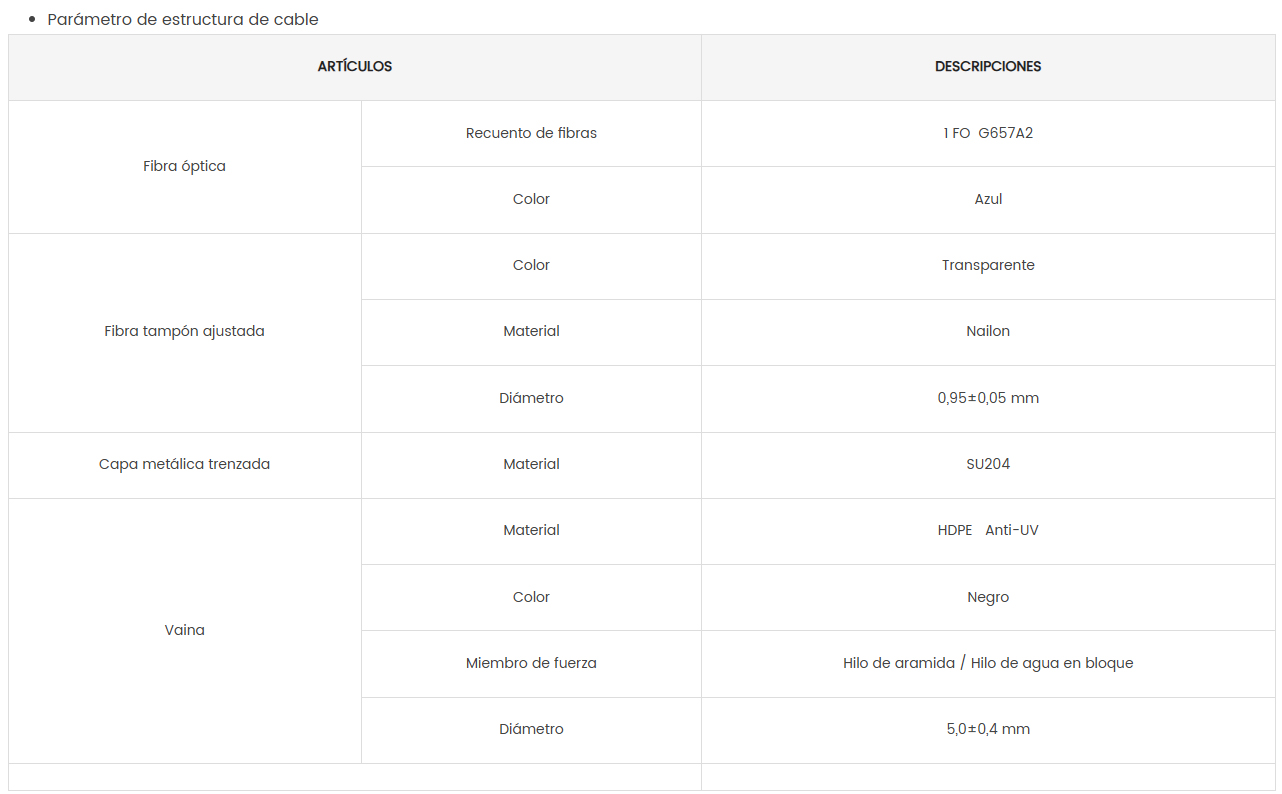
Task: Select the Capa metálica trenzada cell
Action: click(x=185, y=465)
